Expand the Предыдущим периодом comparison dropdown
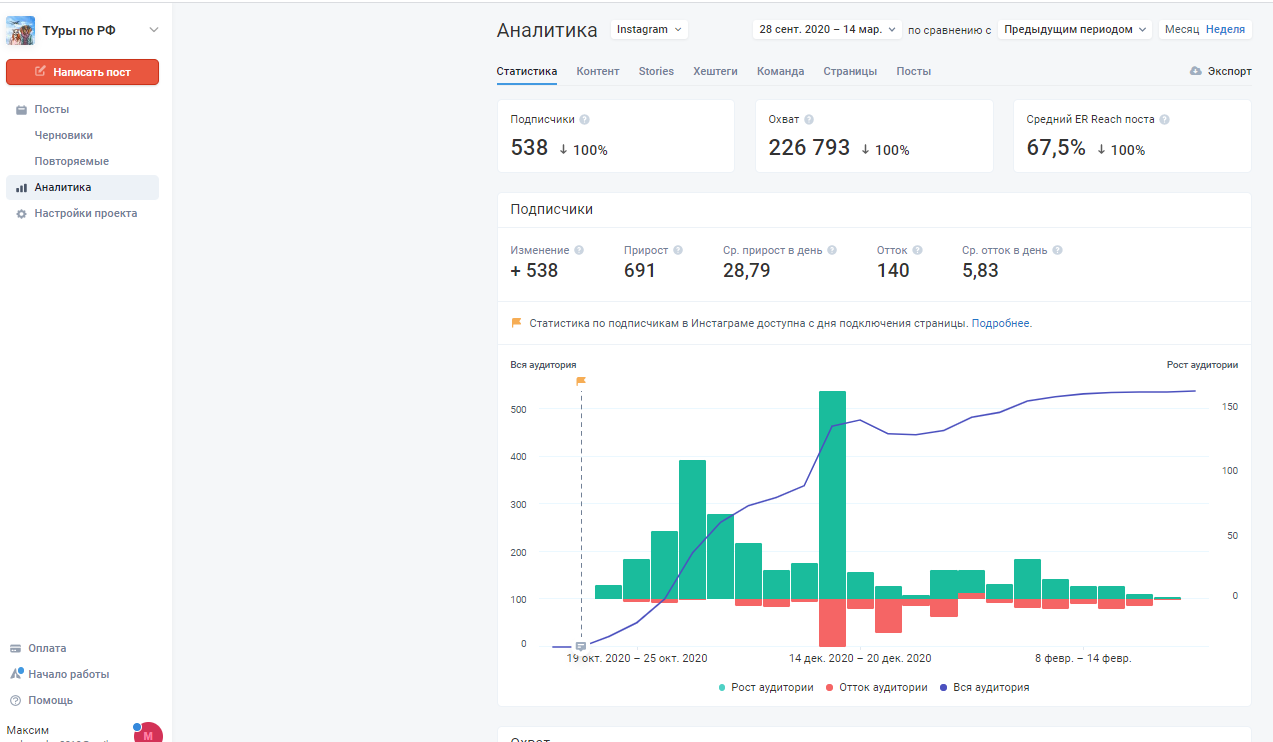Viewport: 1273px width, 742px height. tap(1075, 30)
